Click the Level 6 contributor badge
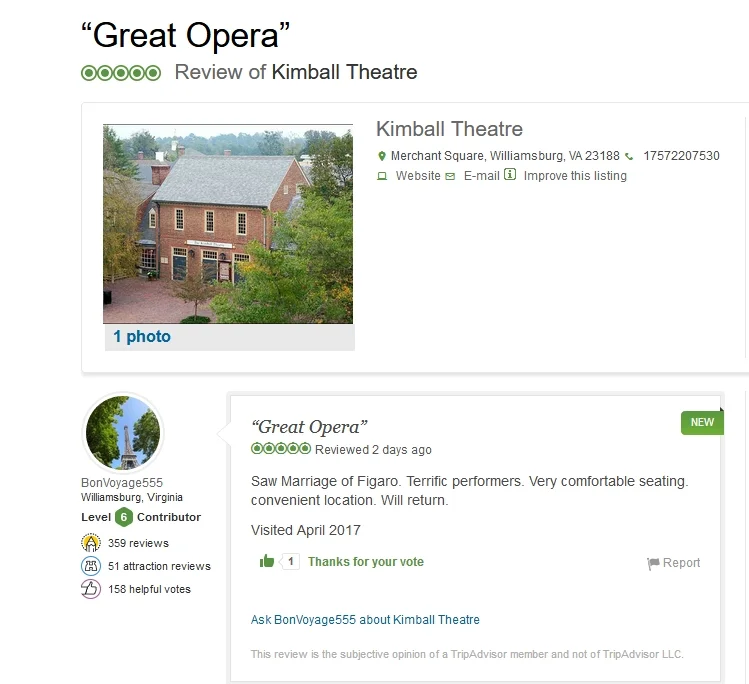 tap(124, 517)
